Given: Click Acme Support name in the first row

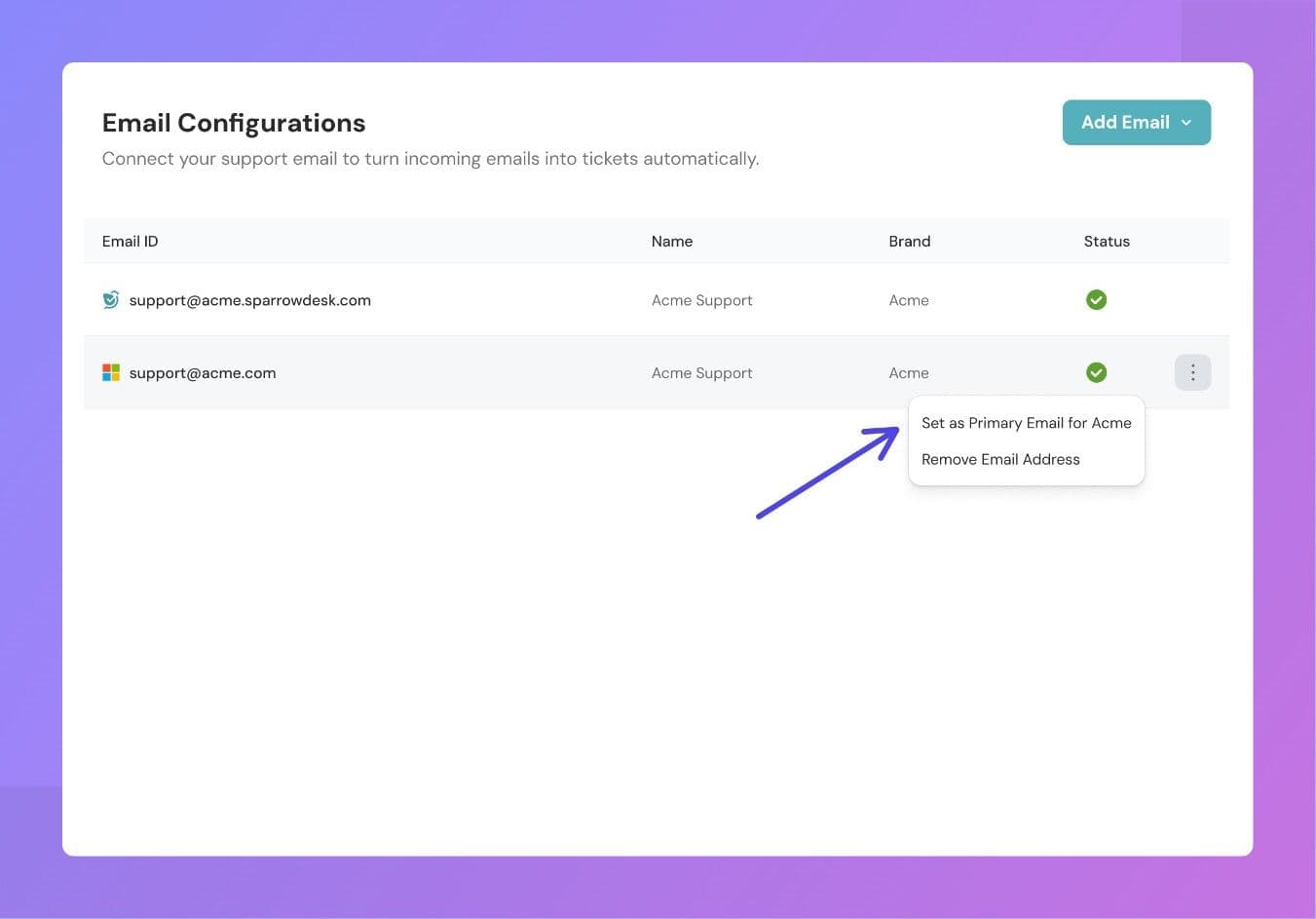Looking at the screenshot, I should [x=701, y=300].
